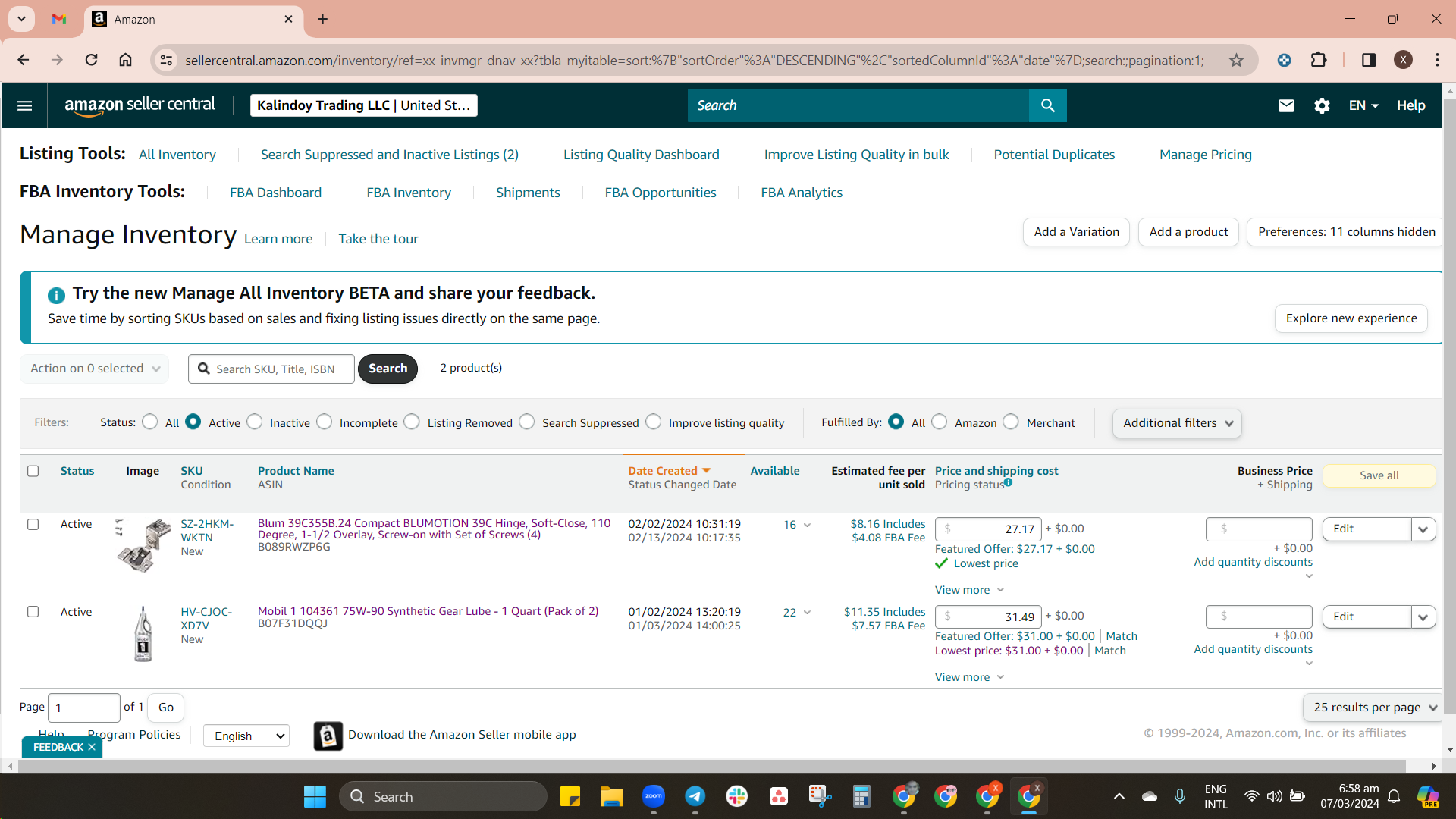
Task: Click the Add a Variation button
Action: tap(1076, 232)
